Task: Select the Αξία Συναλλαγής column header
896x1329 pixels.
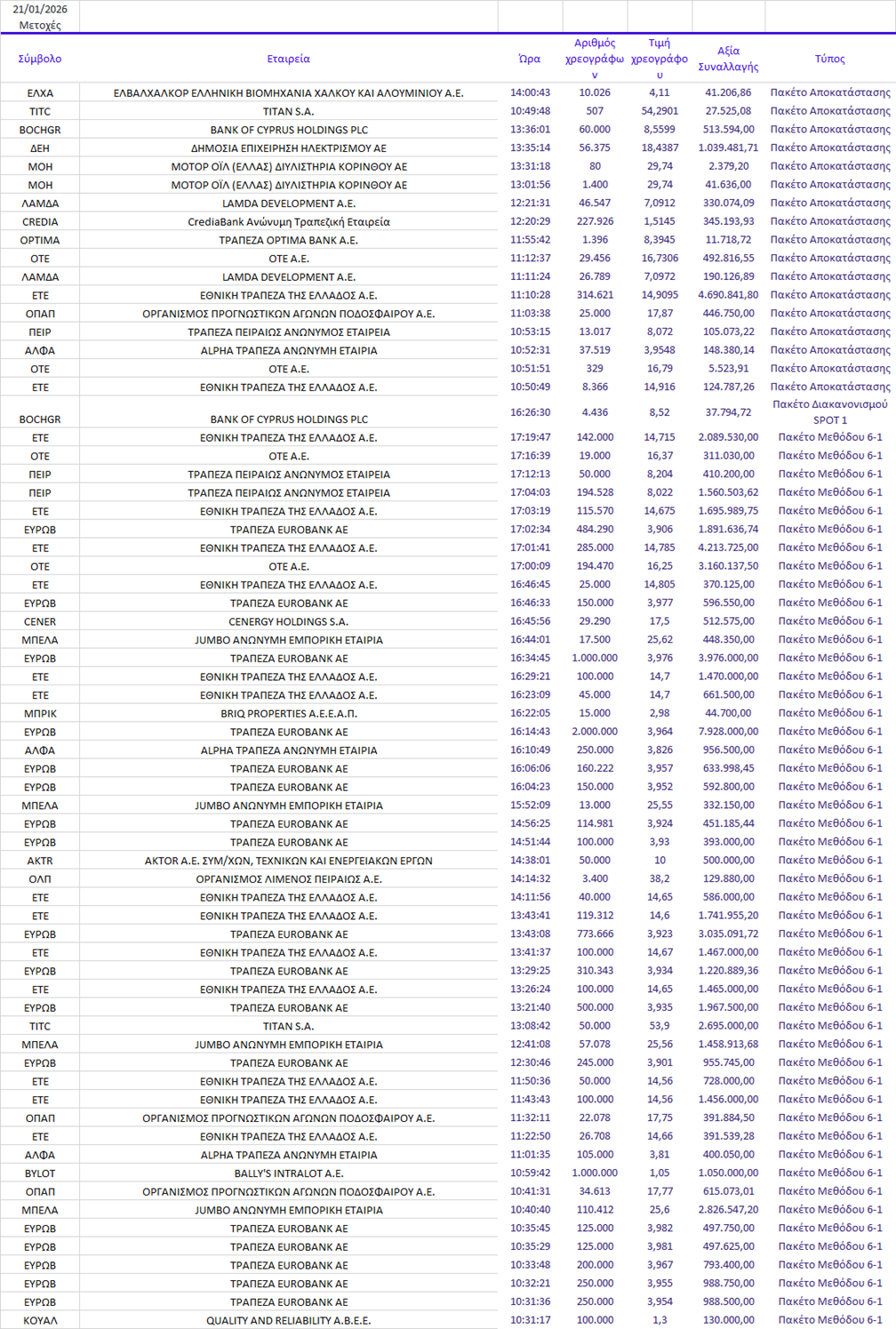Action: [x=728, y=59]
